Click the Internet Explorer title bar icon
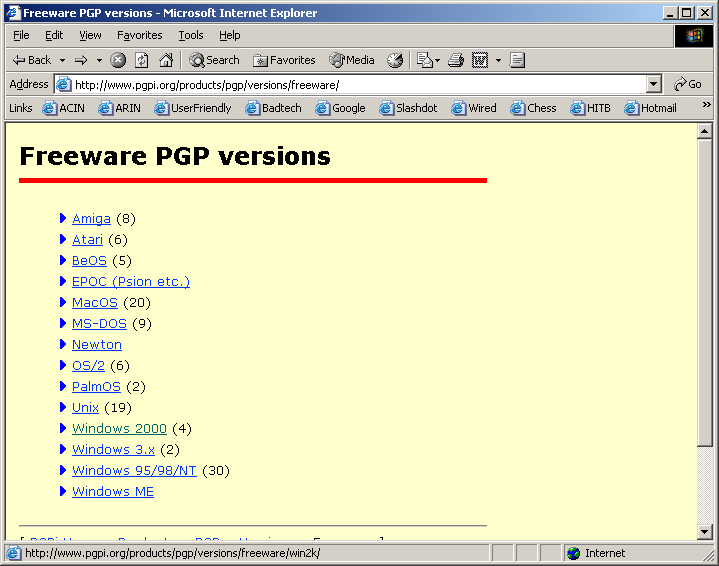Screen dimensions: 719x566 pos(14,12)
